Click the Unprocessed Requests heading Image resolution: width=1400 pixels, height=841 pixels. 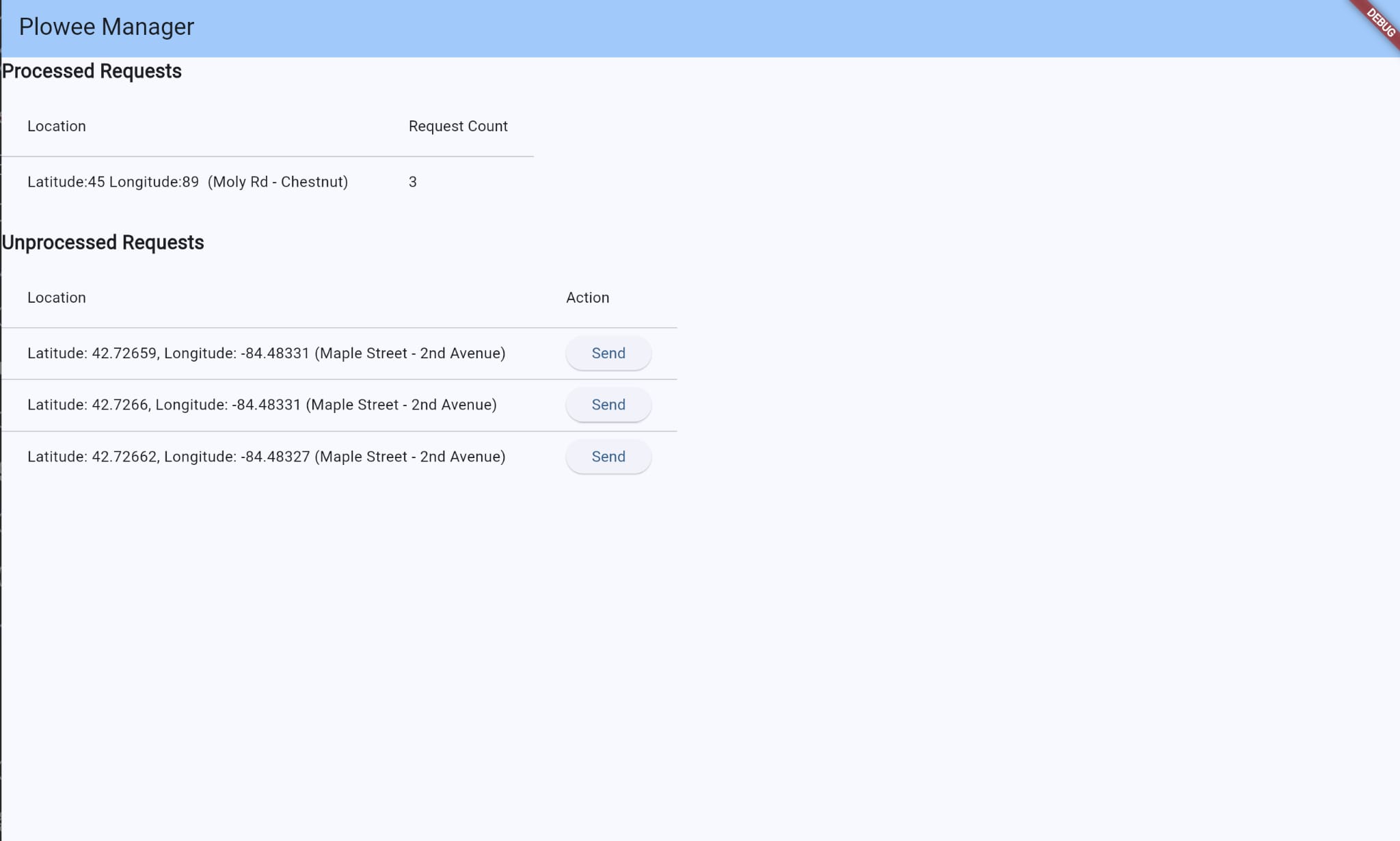point(103,243)
